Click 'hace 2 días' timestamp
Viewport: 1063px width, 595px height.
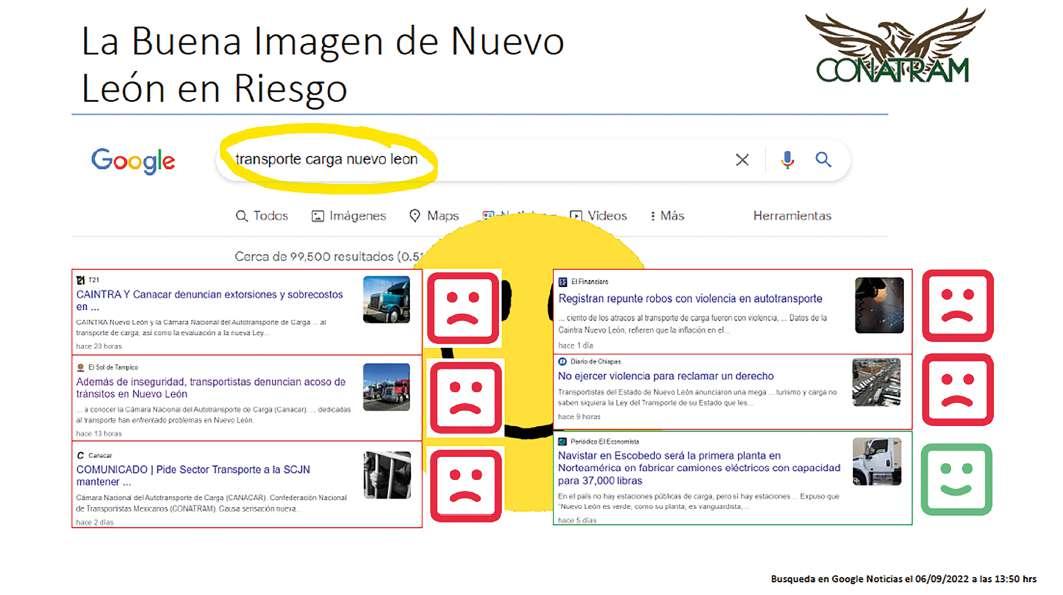click(x=95, y=522)
